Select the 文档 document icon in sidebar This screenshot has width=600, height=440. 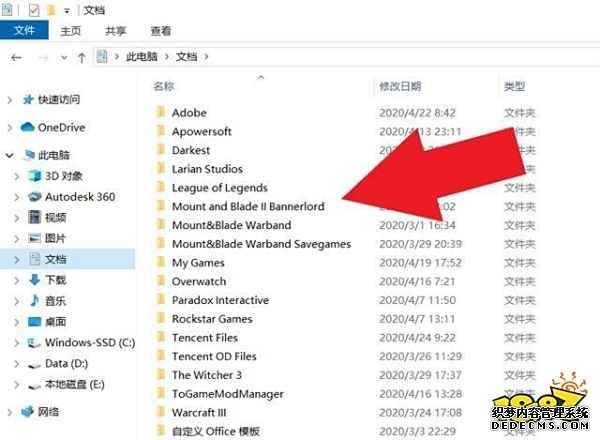(x=35, y=259)
